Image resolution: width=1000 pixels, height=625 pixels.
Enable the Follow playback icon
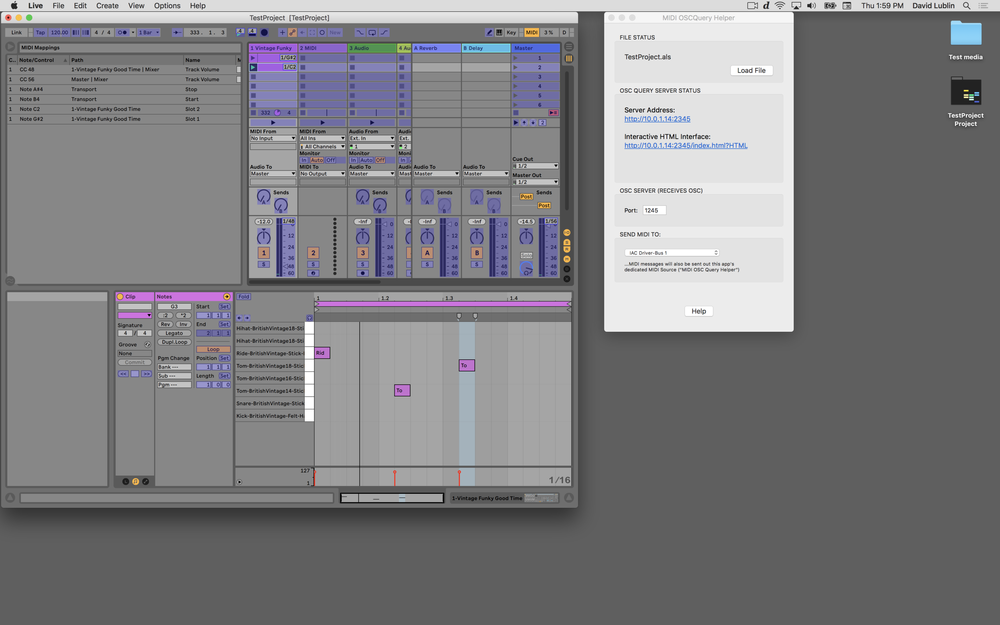177,32
